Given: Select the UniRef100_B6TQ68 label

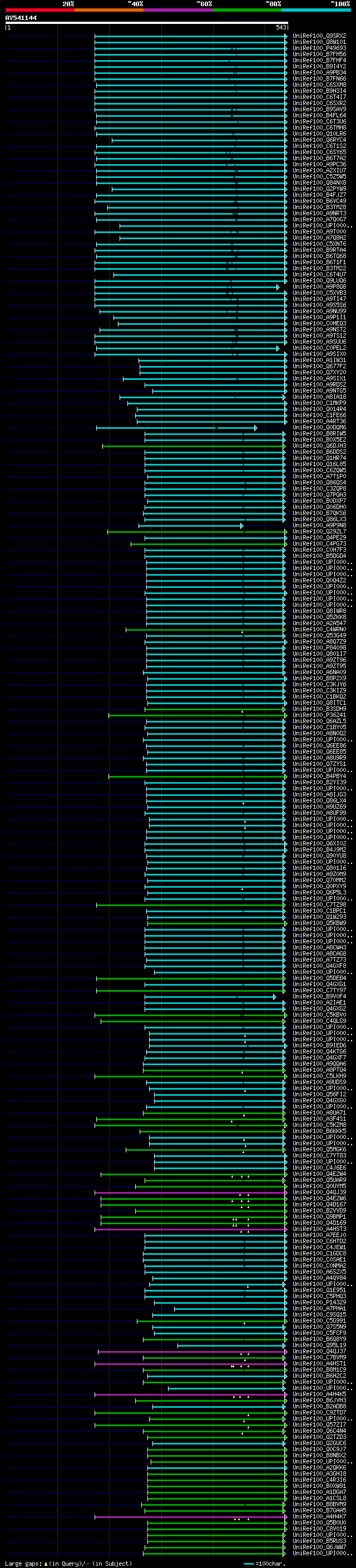Looking at the screenshot, I should 319,256.
